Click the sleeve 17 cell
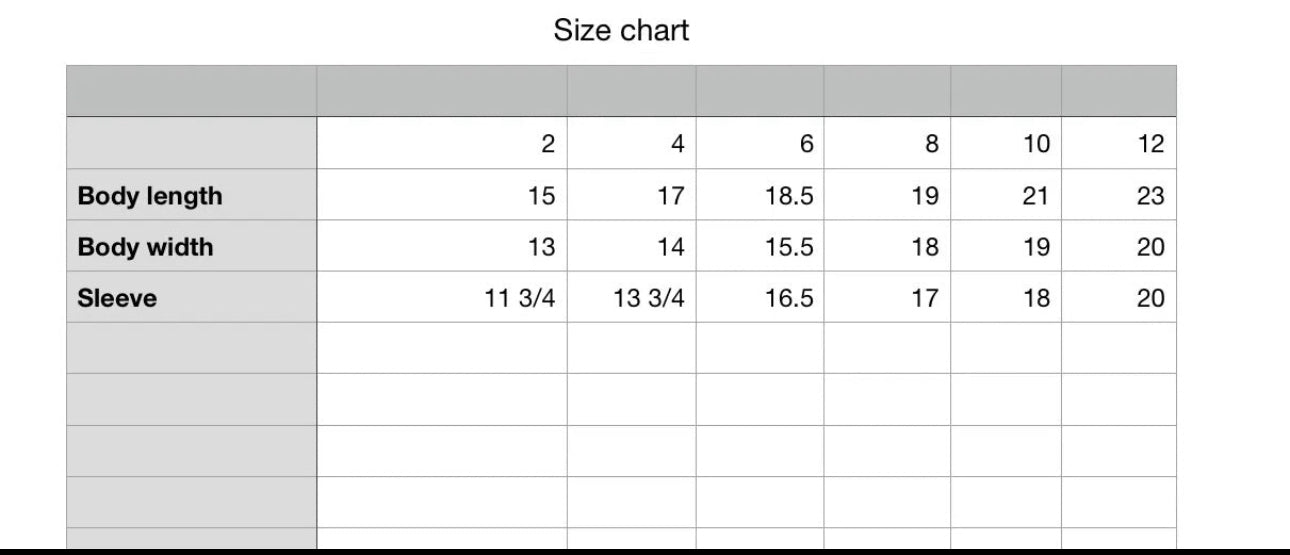Screen dimensions: 1290x555 [887, 297]
